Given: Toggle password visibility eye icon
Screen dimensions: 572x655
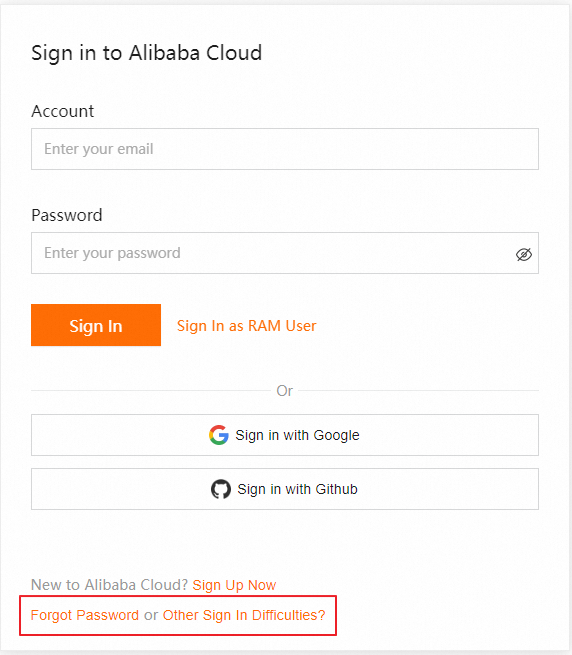Looking at the screenshot, I should click(x=524, y=254).
